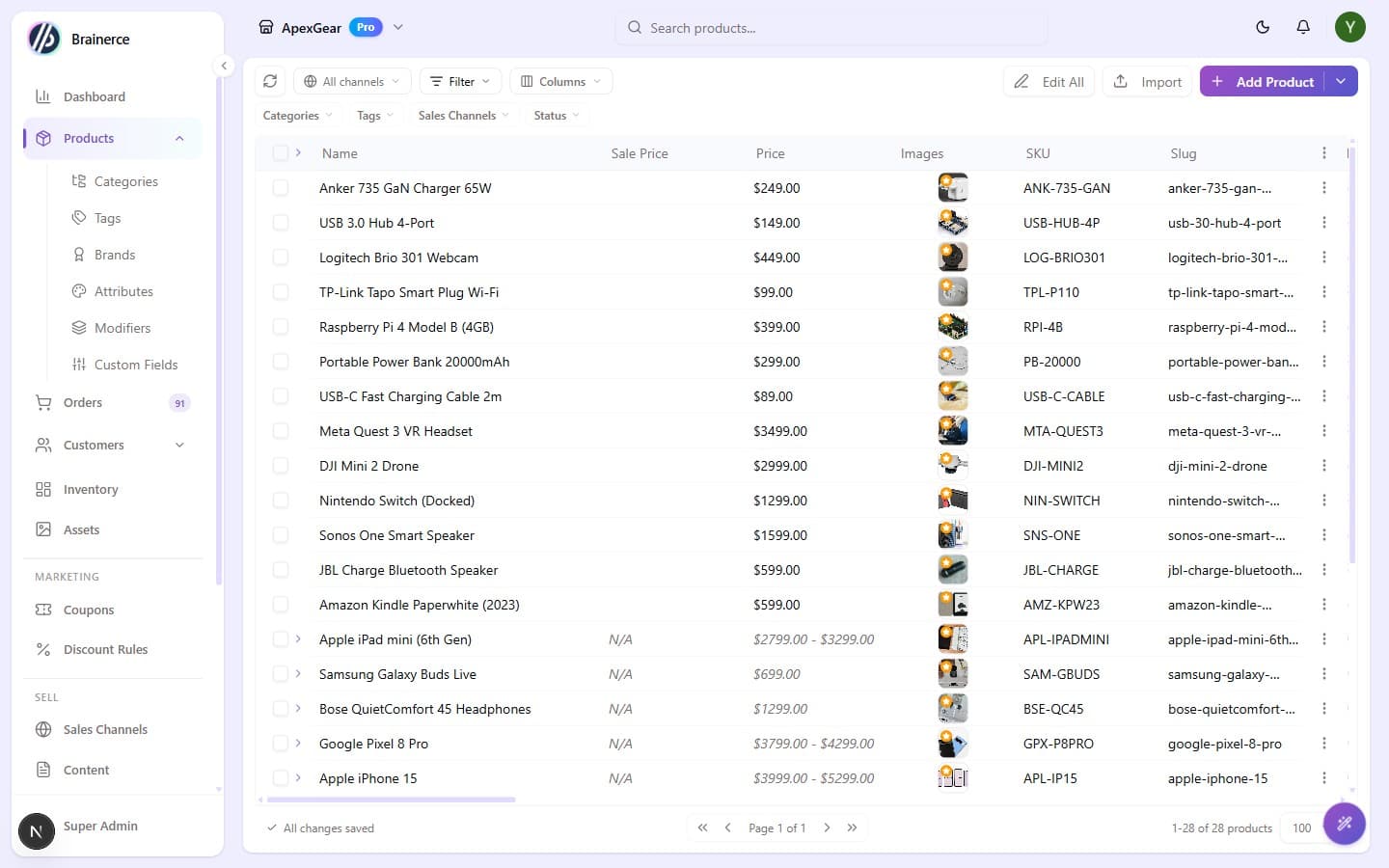Viewport: 1389px width, 868px height.
Task: Select Amazon Kindle Paperwhite checkbox
Action: (x=281, y=605)
